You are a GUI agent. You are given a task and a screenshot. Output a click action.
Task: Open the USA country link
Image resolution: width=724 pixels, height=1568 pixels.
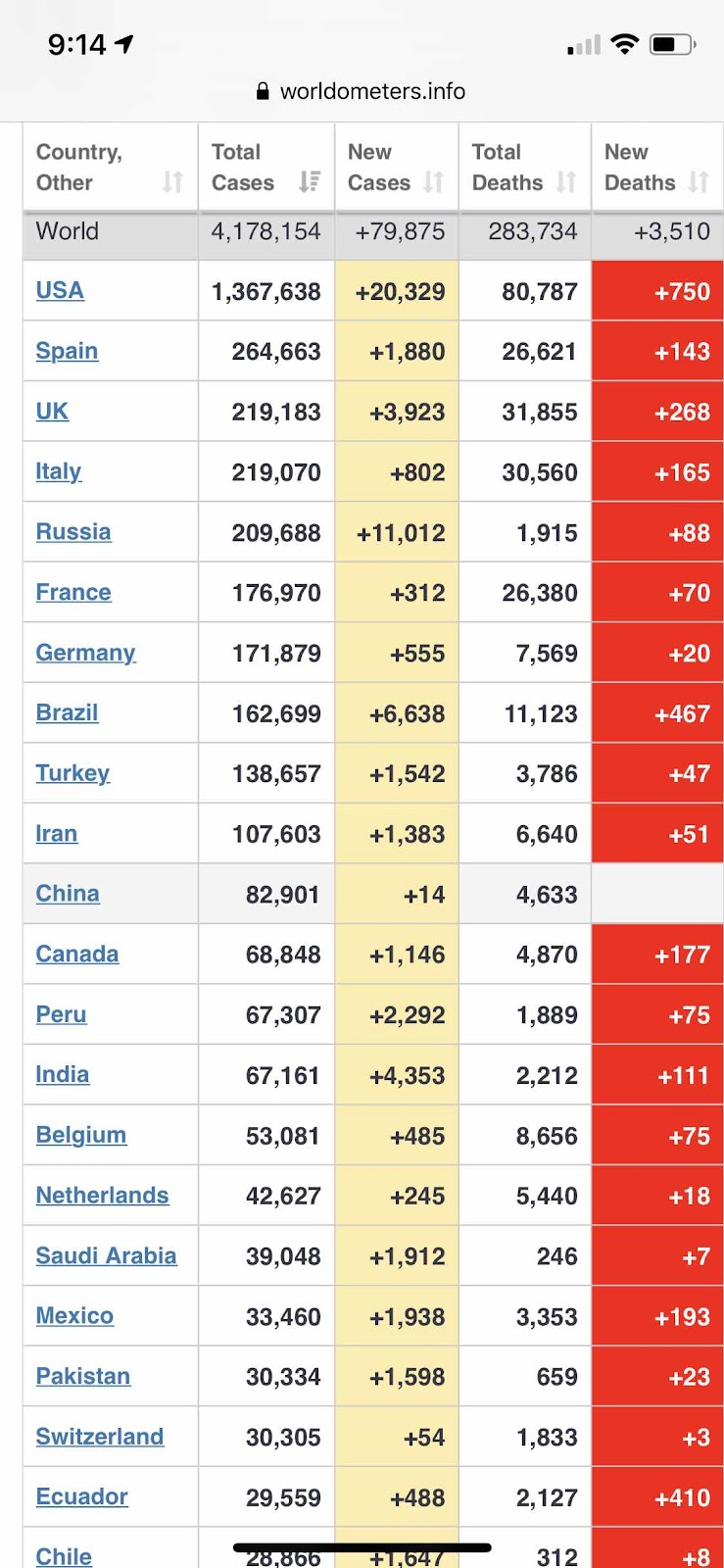point(60,290)
